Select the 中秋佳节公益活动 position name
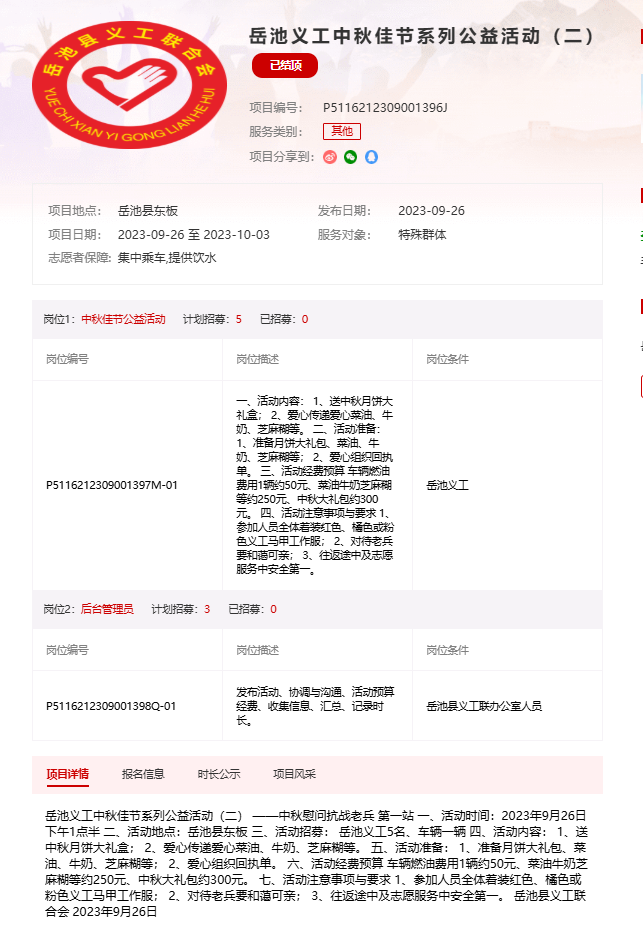This screenshot has width=643, height=925. (x=123, y=320)
